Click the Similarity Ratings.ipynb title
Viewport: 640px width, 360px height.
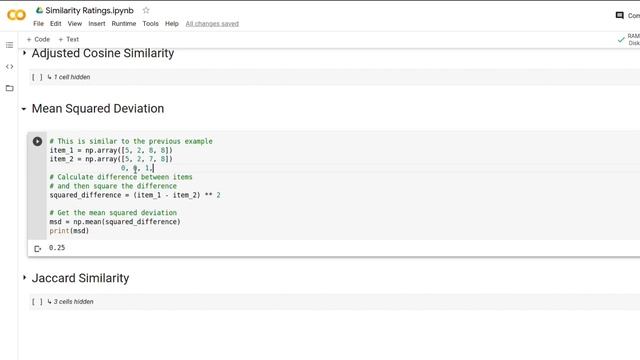[89, 11]
